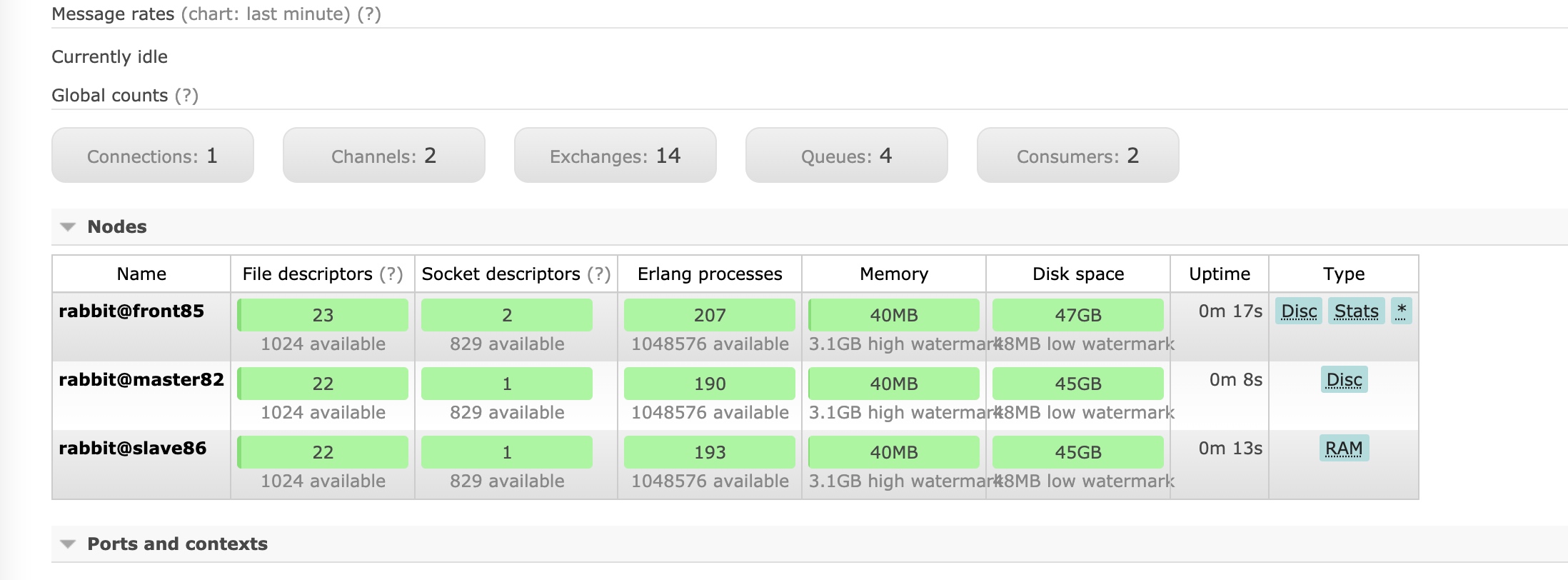Collapse the Nodes section triangle
This screenshot has height=580, width=1568.
coord(68,227)
